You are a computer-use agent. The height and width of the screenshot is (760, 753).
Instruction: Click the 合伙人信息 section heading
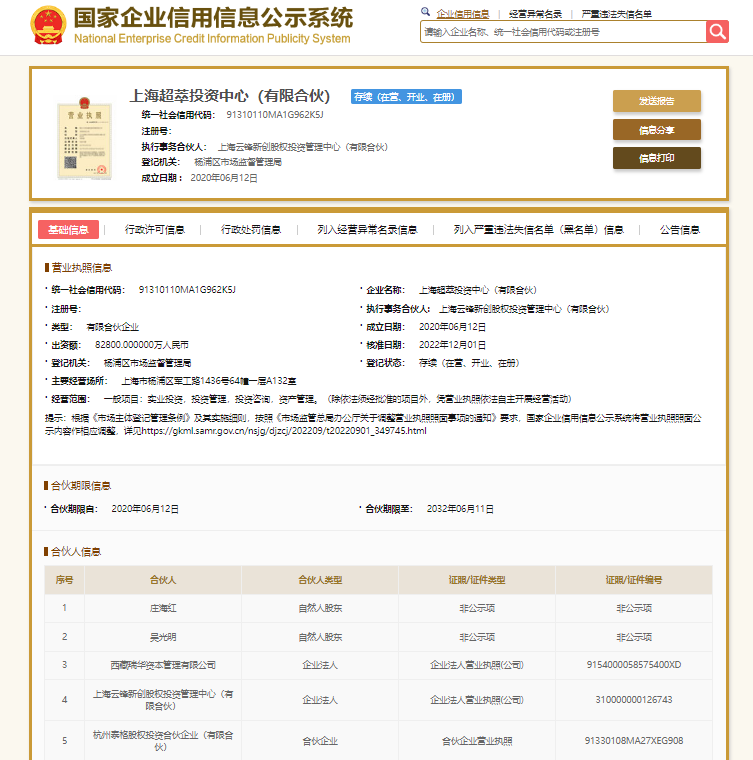coord(76,552)
